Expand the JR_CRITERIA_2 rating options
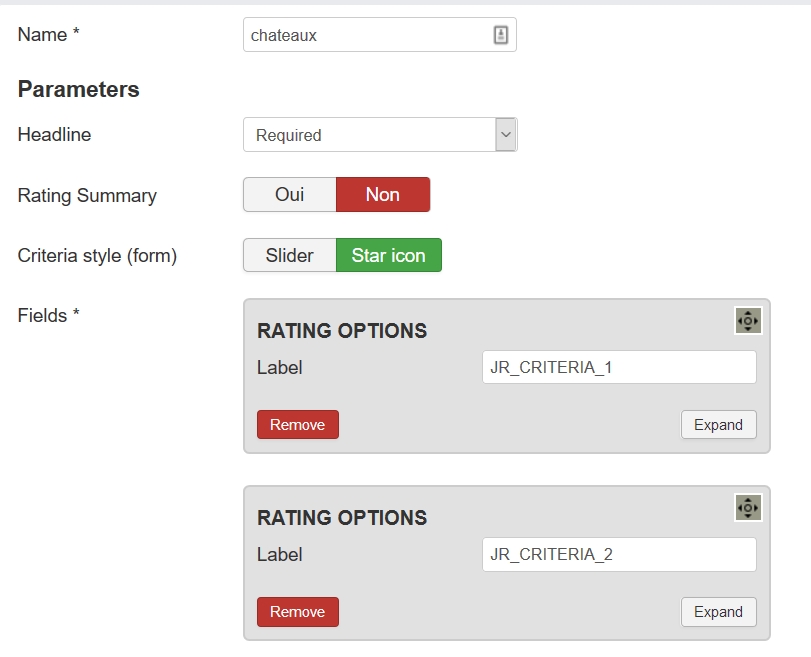 tap(718, 612)
